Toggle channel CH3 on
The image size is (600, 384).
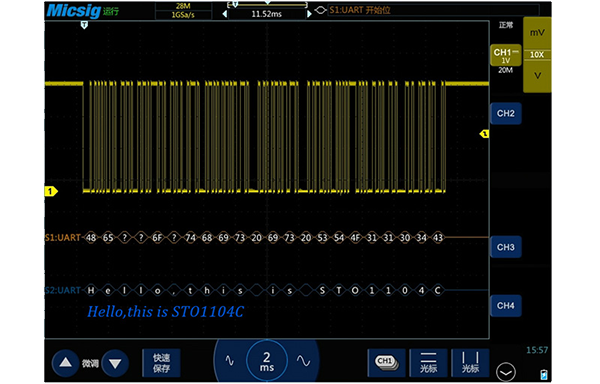coord(506,247)
